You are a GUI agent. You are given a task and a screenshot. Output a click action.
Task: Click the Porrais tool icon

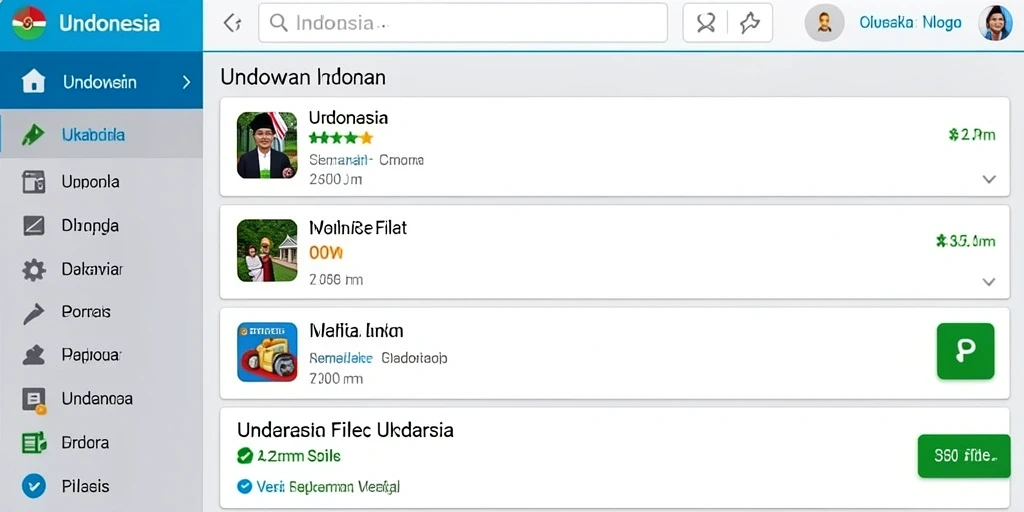pos(33,313)
